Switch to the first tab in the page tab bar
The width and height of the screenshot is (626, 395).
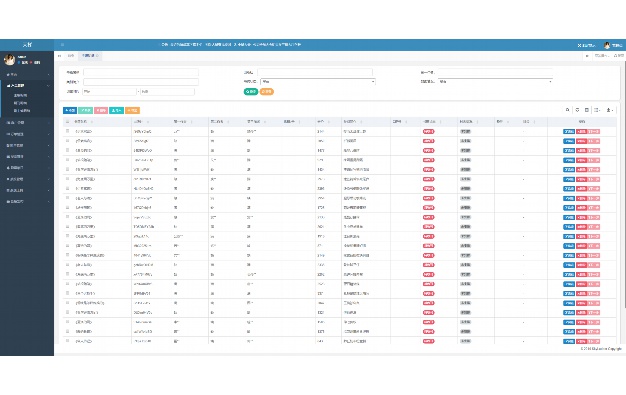pyautogui.click(x=71, y=56)
